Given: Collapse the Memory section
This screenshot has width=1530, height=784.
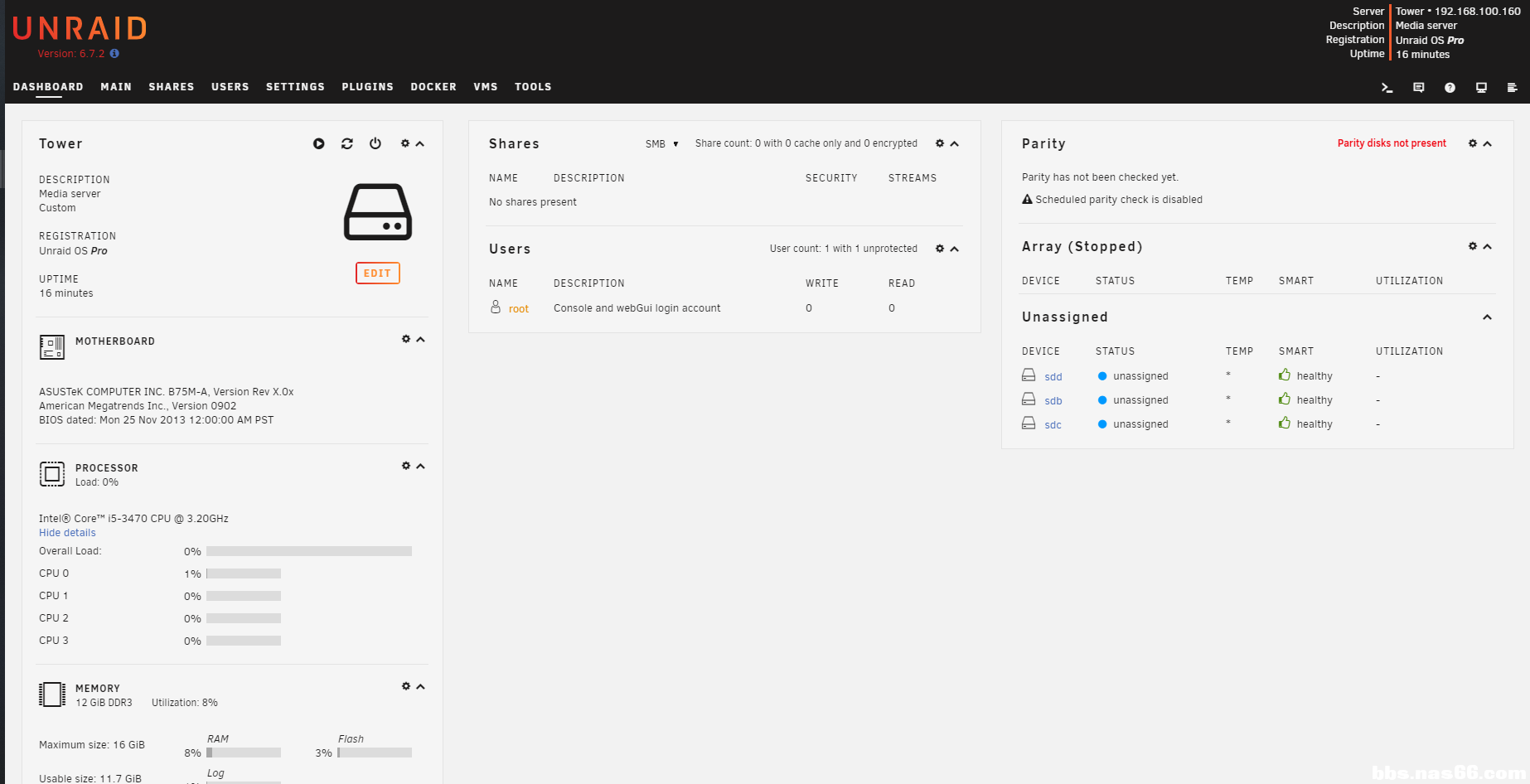Looking at the screenshot, I should pos(421,687).
